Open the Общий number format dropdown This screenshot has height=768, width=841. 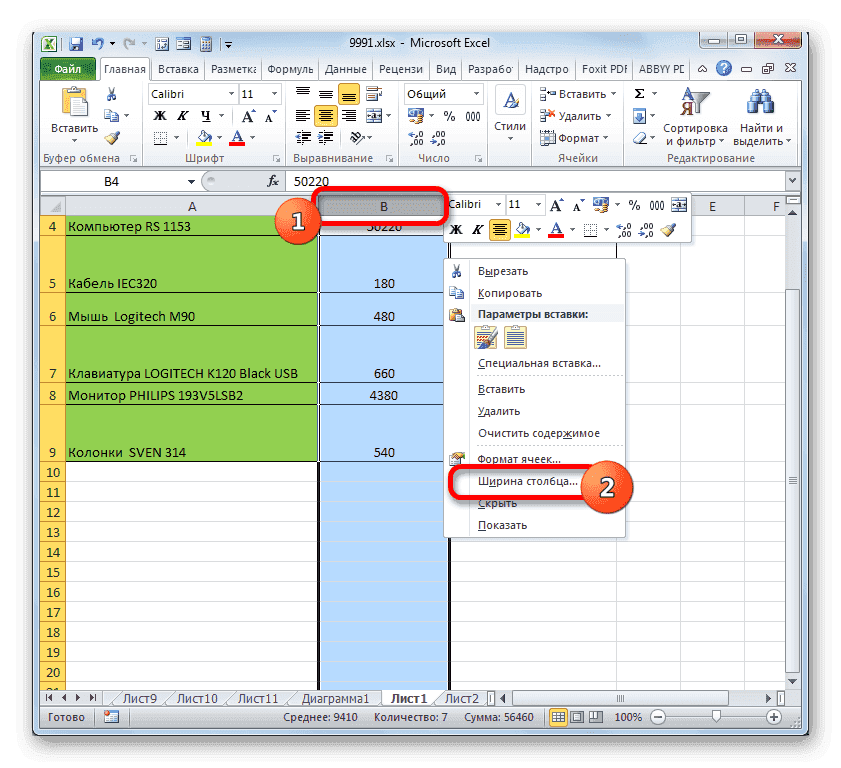441,92
